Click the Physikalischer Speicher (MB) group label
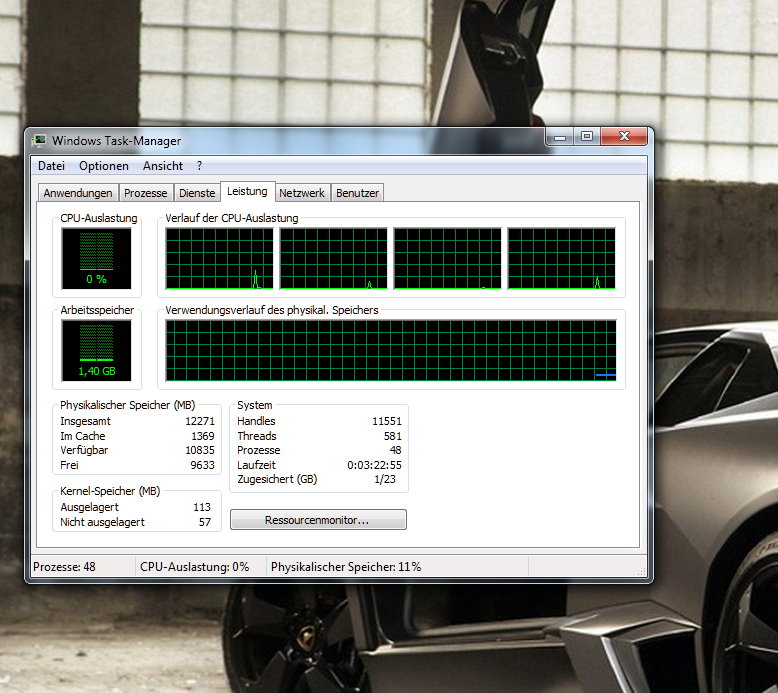The image size is (778, 693). (x=128, y=405)
